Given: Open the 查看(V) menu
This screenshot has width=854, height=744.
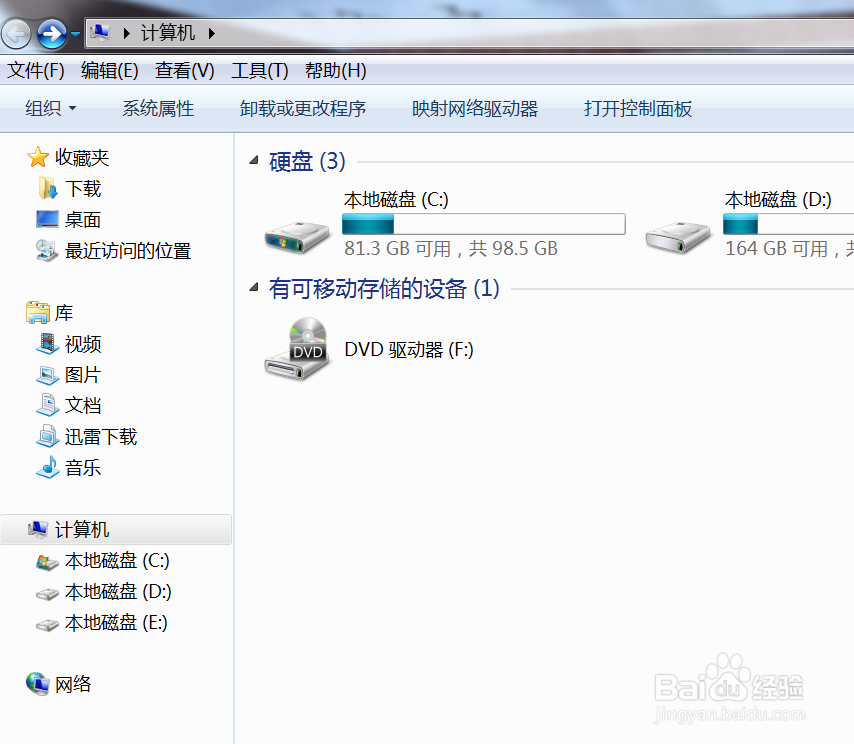Looking at the screenshot, I should 185,70.
